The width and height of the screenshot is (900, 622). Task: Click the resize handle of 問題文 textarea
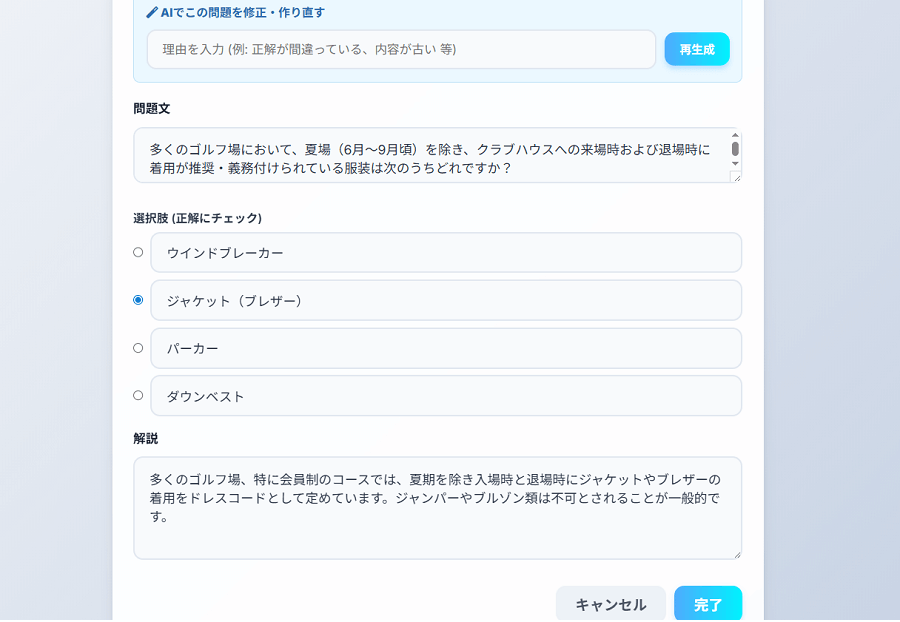click(736, 177)
